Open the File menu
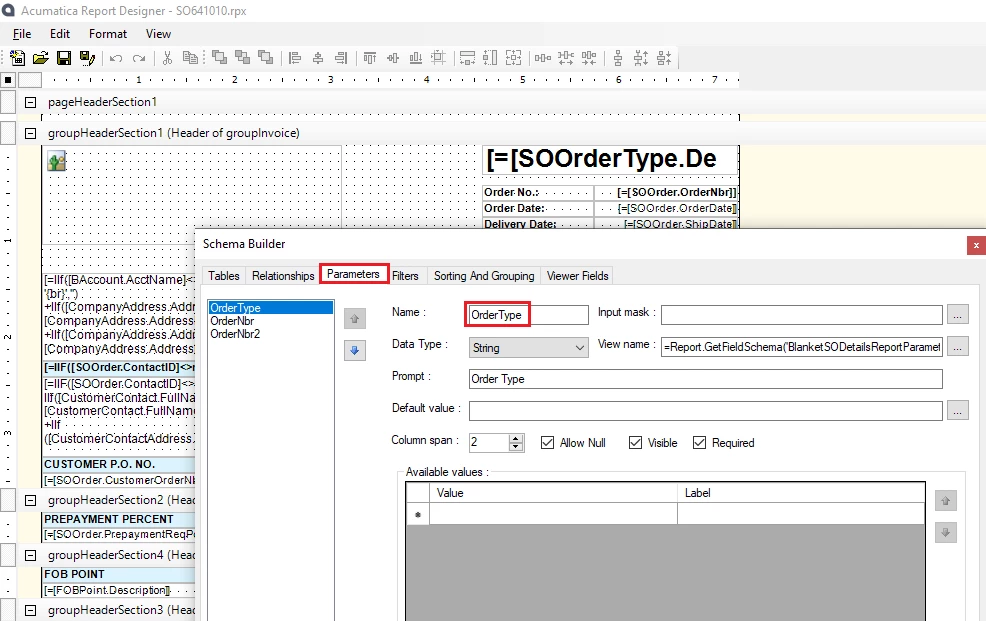The image size is (986, 621). click(x=22, y=34)
